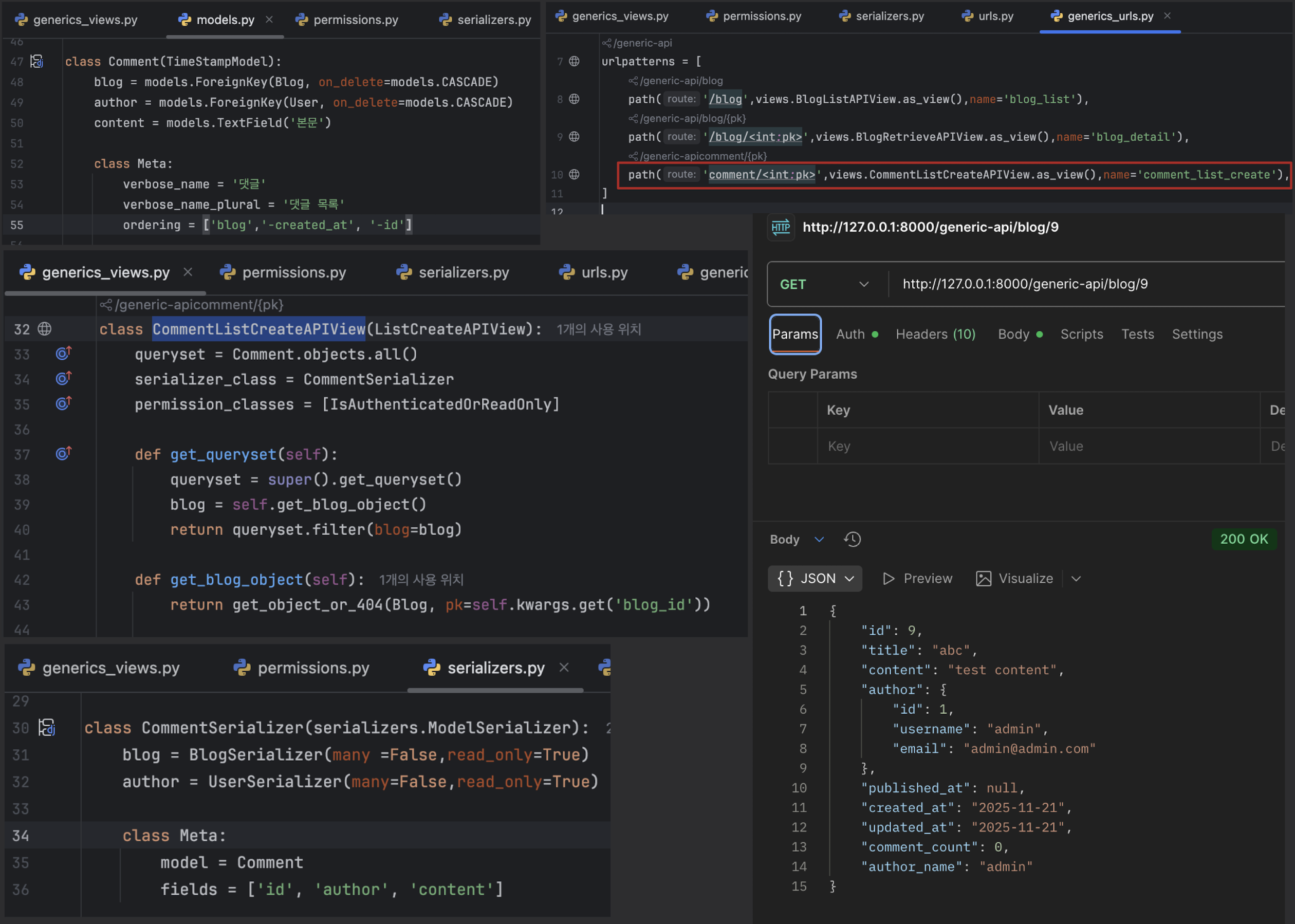Click the Visualize response button
1295x924 pixels.
1014,579
